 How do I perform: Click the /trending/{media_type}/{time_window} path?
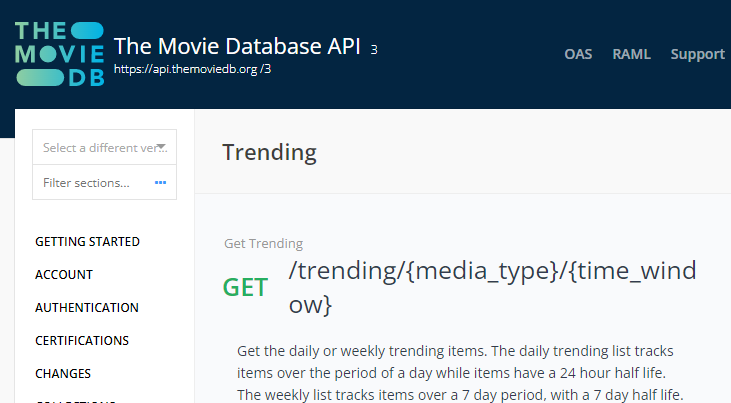tap(492, 288)
